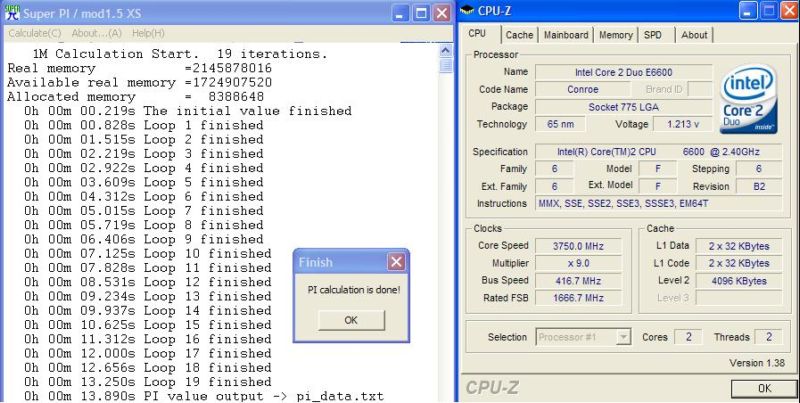Click the Stepping value 6
Viewport: 800px width, 403px height.
coord(759,169)
